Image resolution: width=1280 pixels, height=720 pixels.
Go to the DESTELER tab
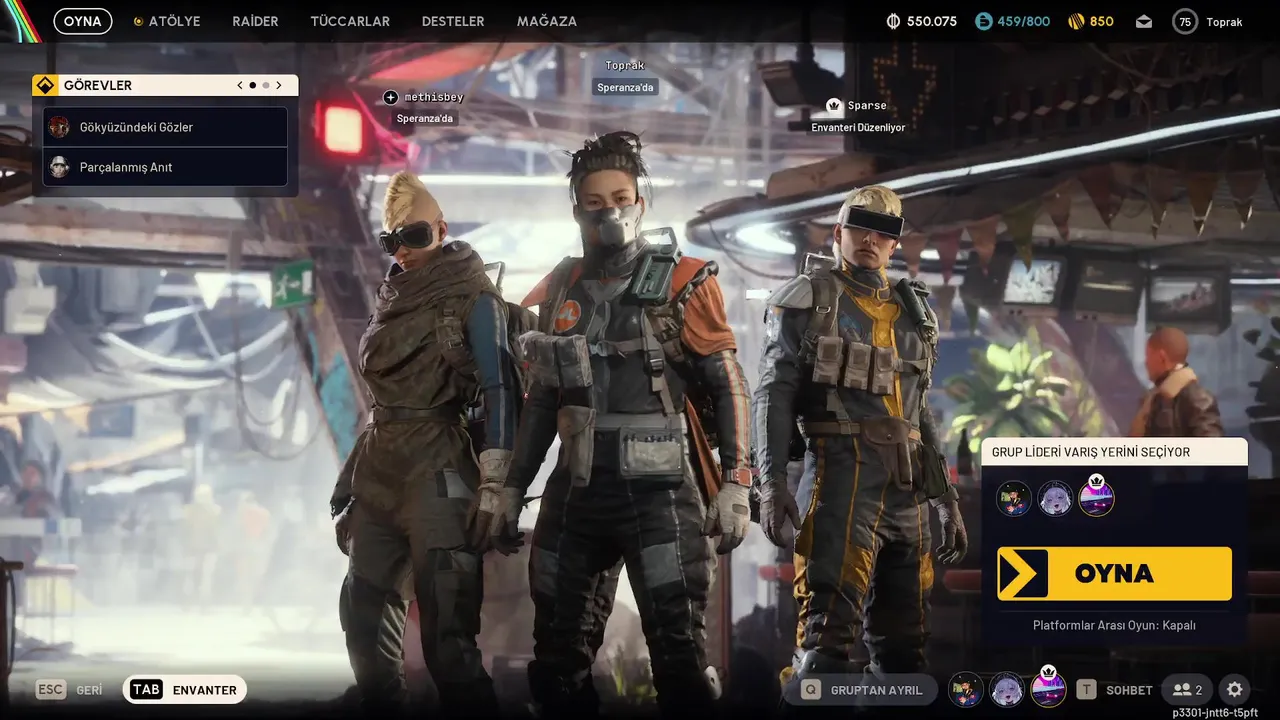click(x=453, y=21)
